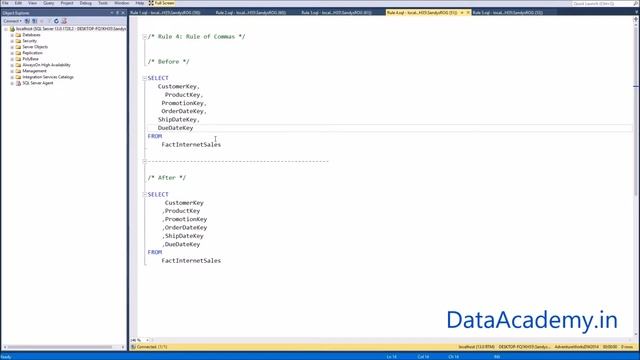640x360 pixels.
Task: Switch to the Rule 1.sql tab
Action: click(165, 13)
